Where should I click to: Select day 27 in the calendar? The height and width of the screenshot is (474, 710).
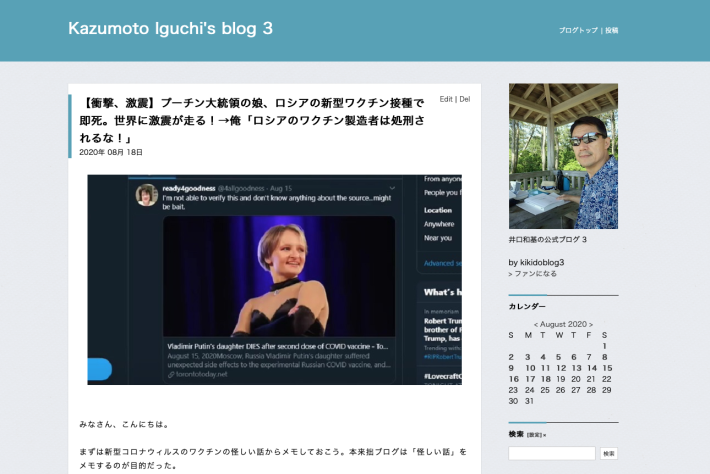[x=576, y=390]
